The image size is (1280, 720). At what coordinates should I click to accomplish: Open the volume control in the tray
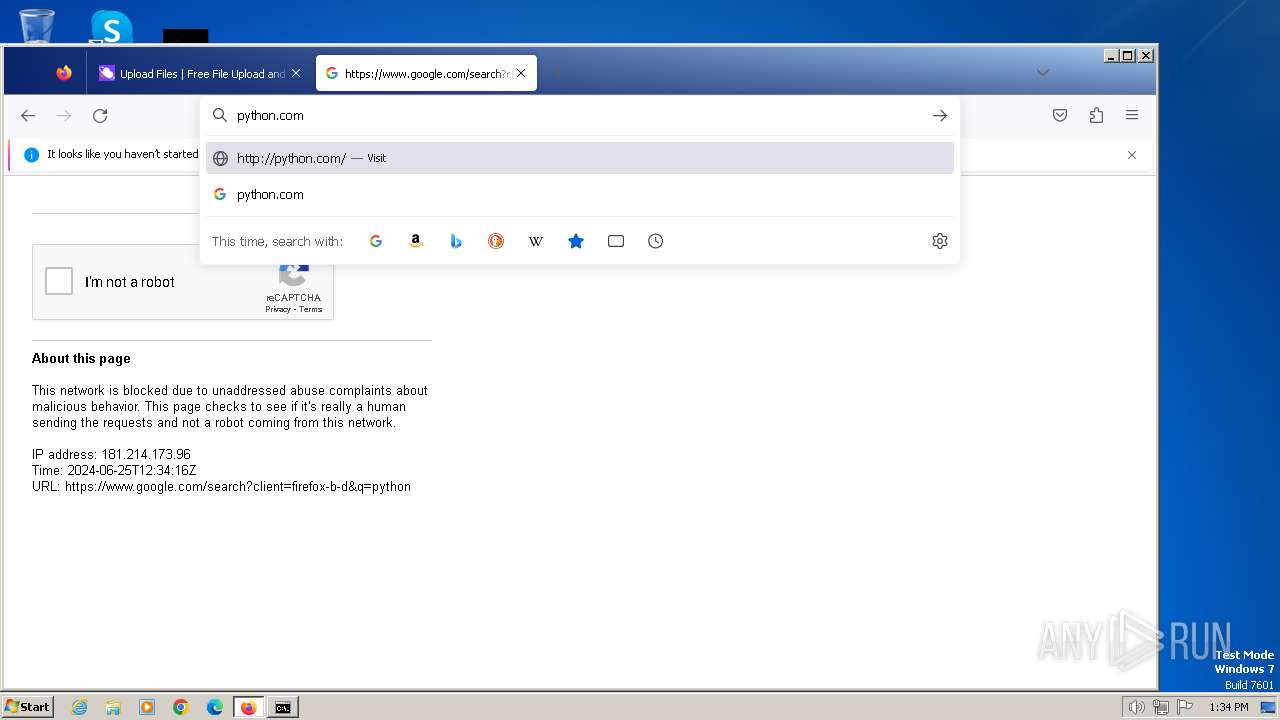pyautogui.click(x=1136, y=707)
